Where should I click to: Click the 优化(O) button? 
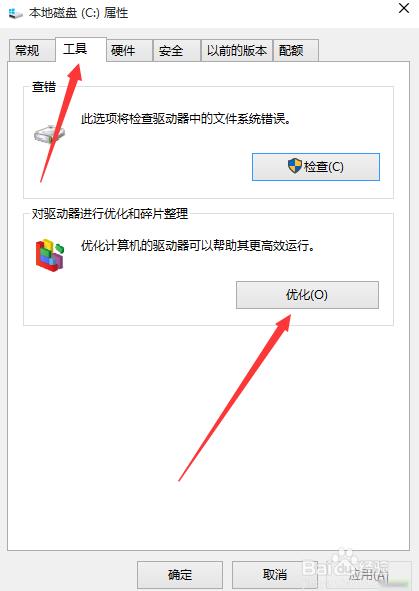pos(307,295)
